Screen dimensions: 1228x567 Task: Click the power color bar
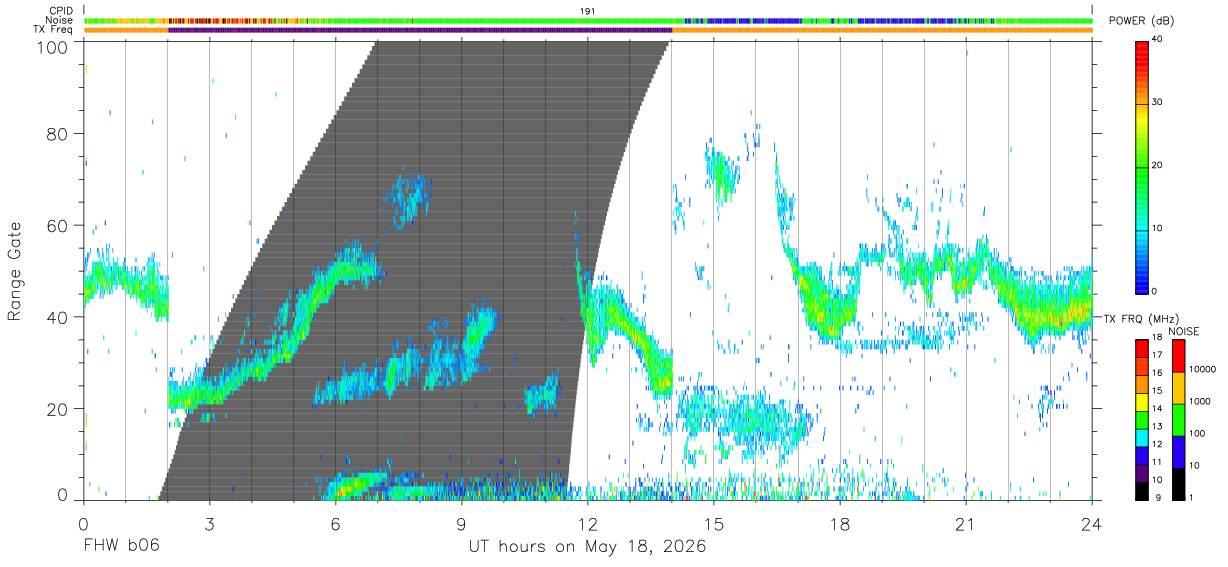pyautogui.click(x=1143, y=166)
